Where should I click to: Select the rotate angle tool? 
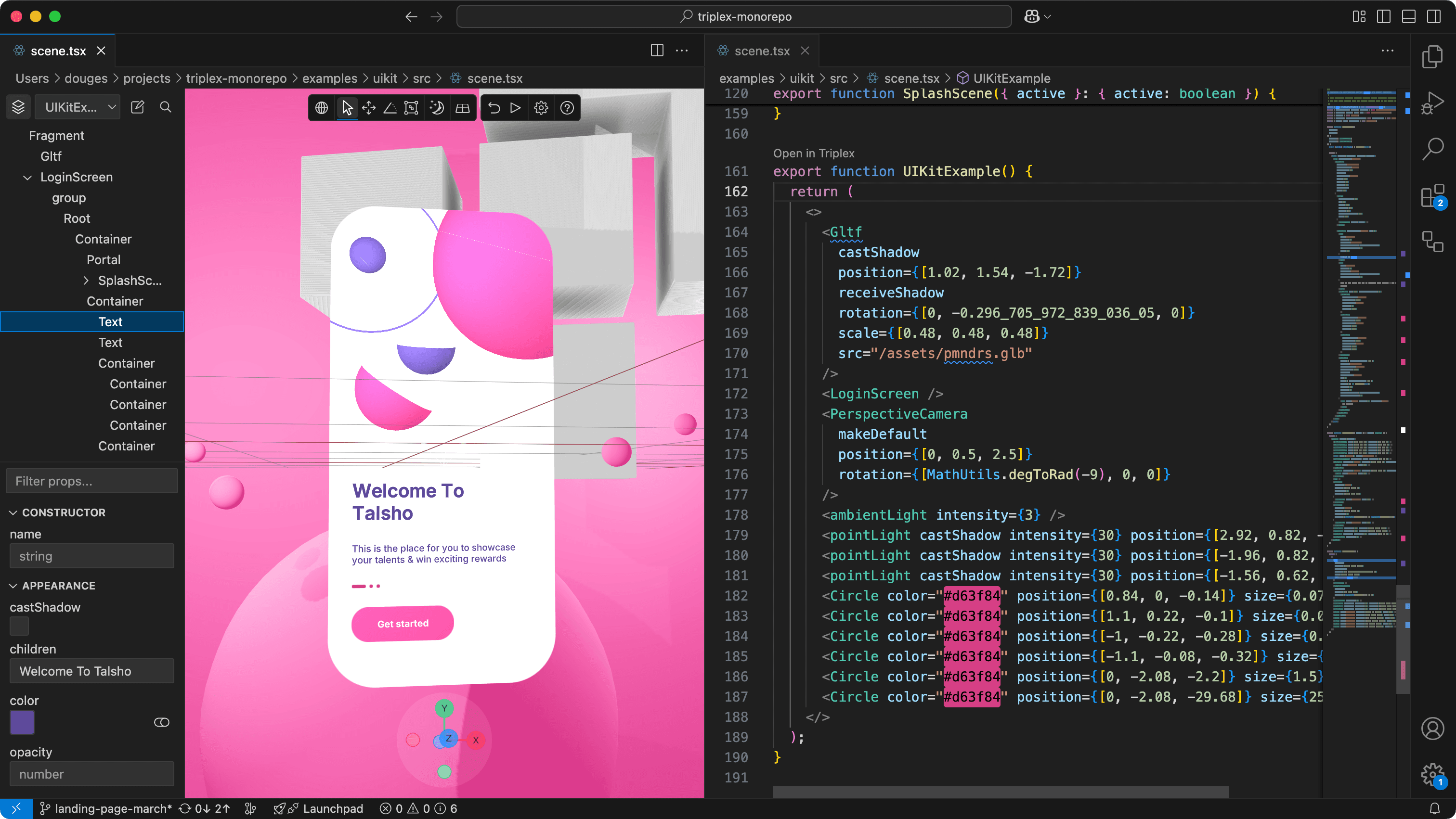coord(390,108)
